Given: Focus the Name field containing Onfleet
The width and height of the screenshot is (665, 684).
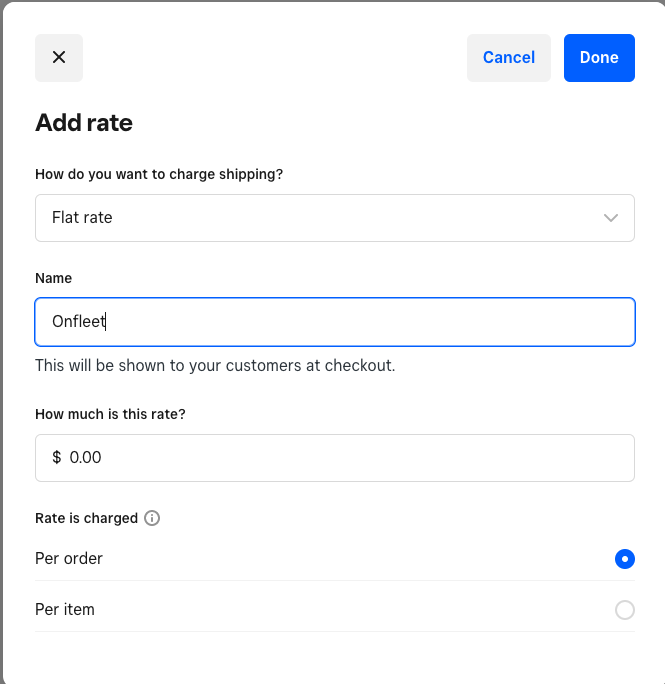Looking at the screenshot, I should [335, 322].
